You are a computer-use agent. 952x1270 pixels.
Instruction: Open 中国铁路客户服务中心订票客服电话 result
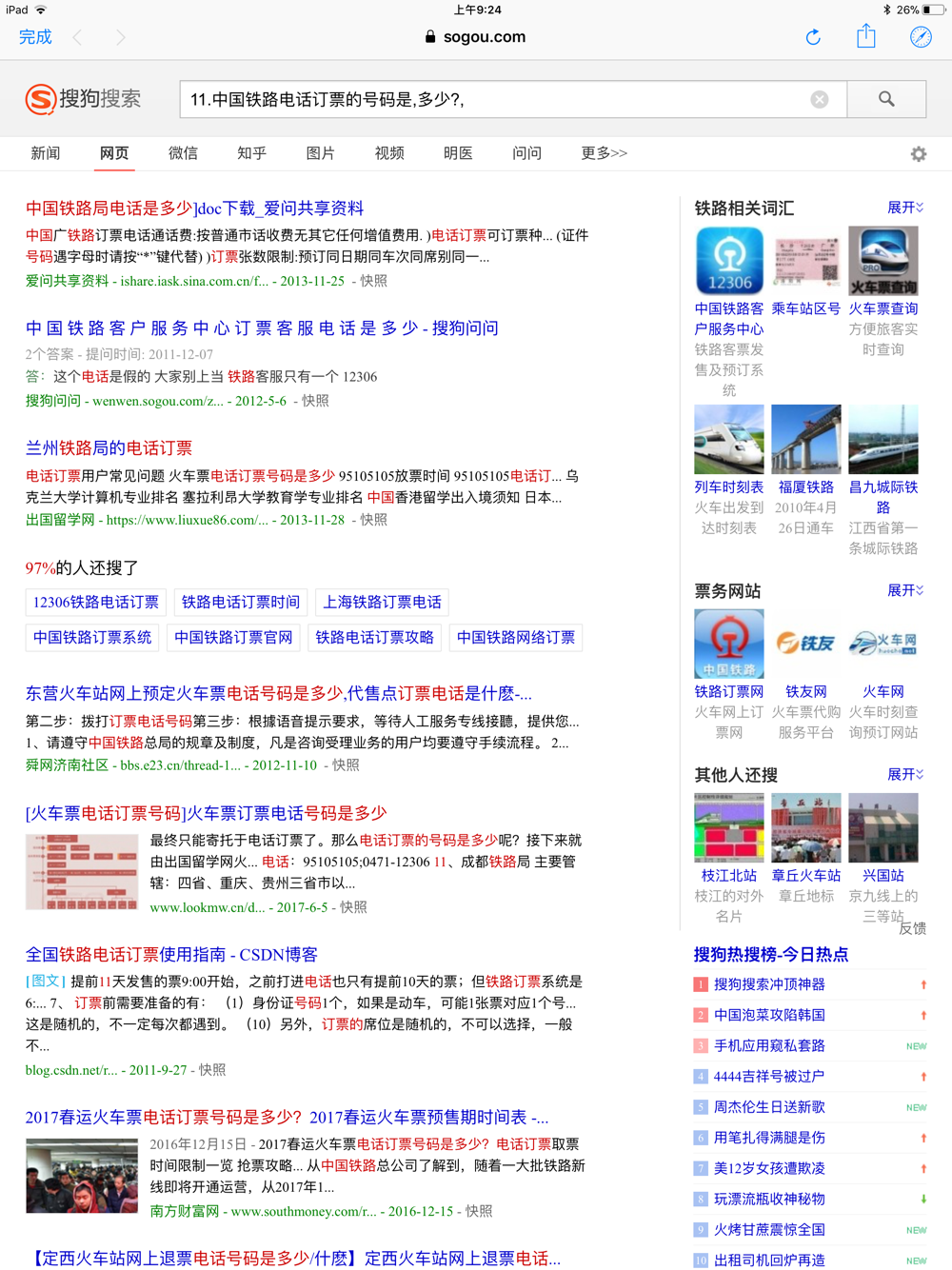click(x=262, y=328)
